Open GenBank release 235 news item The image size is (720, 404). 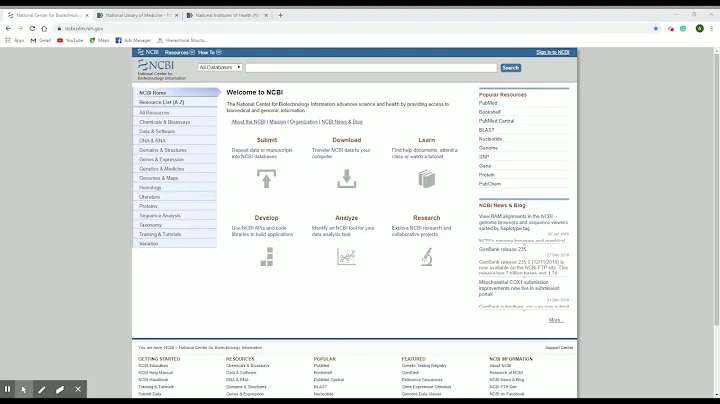pos(502,249)
